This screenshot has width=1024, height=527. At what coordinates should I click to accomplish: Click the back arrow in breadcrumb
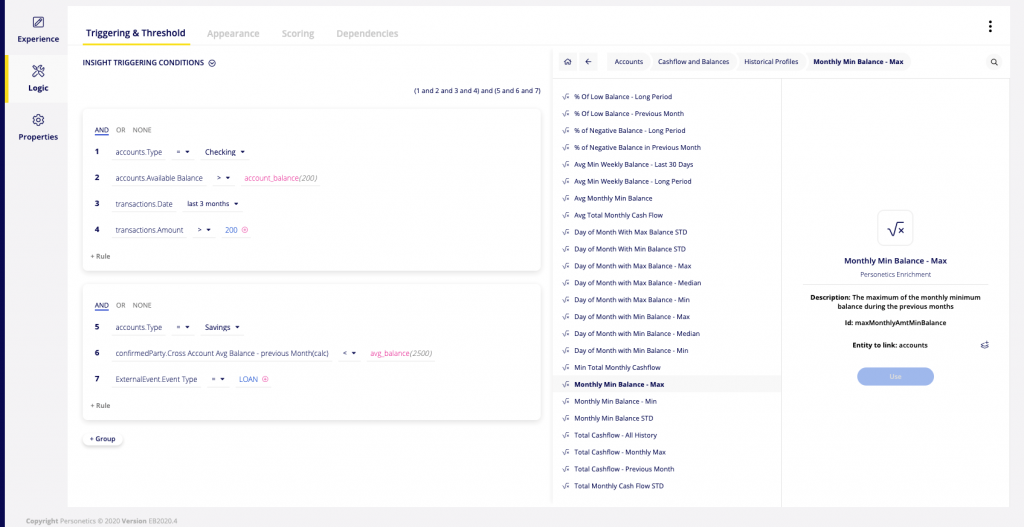[x=588, y=62]
